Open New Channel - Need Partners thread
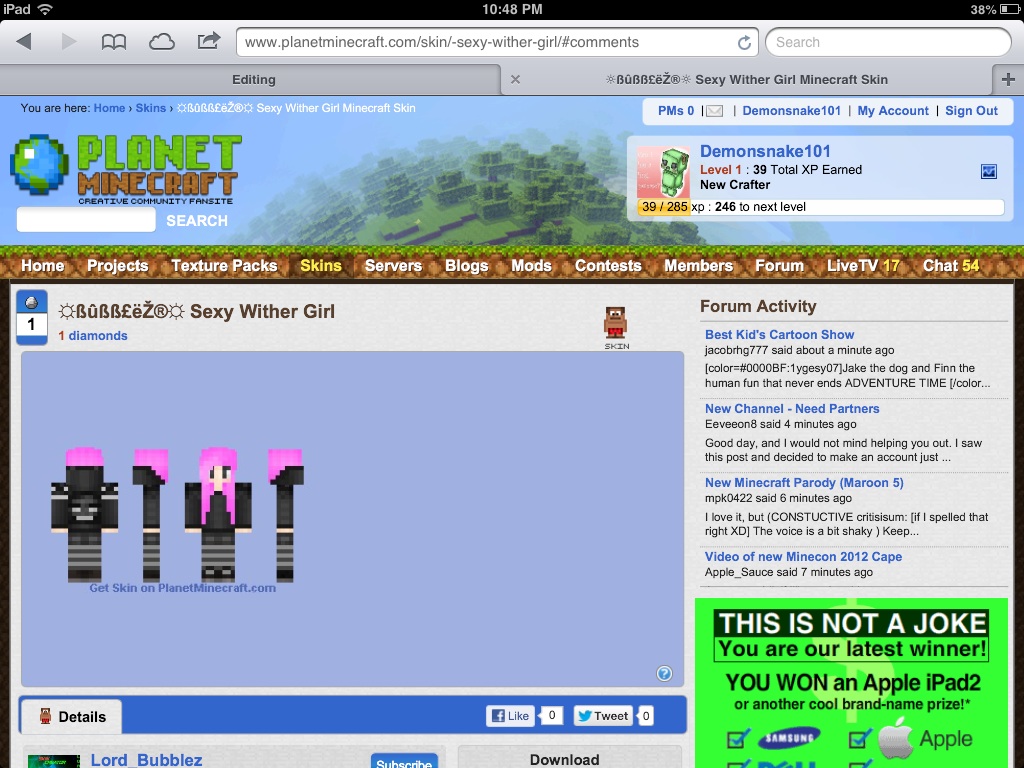Viewport: 1024px width, 768px height. coord(792,409)
